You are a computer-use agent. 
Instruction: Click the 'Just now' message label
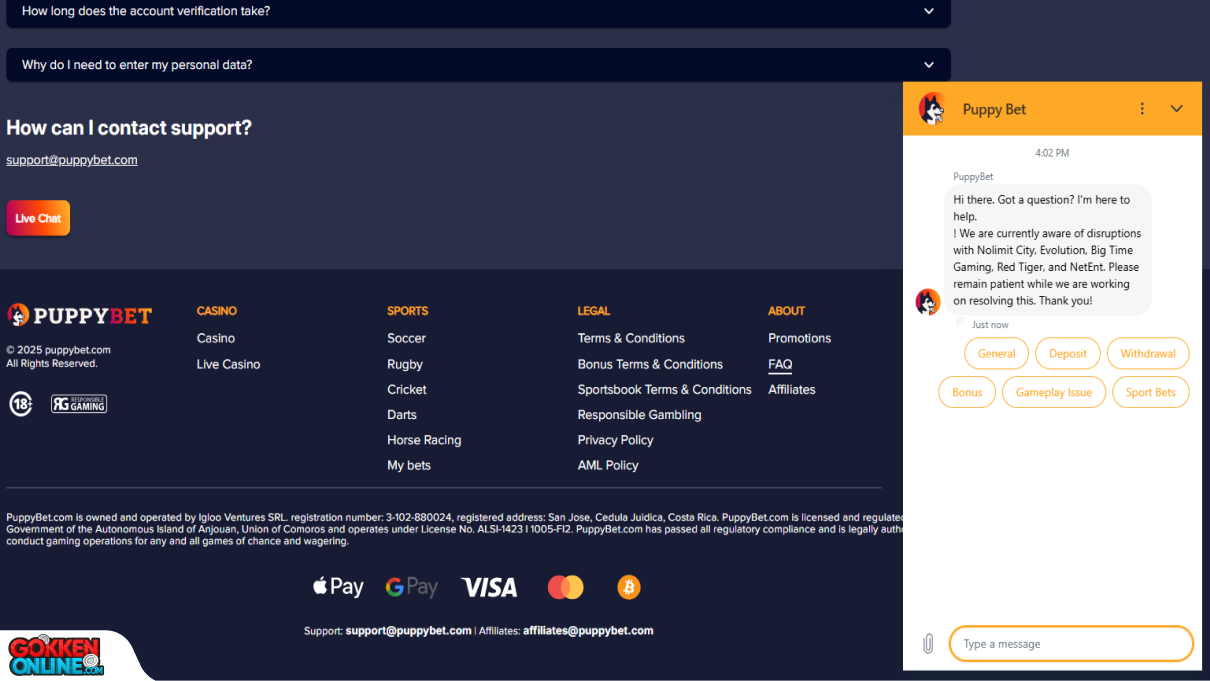pos(990,325)
